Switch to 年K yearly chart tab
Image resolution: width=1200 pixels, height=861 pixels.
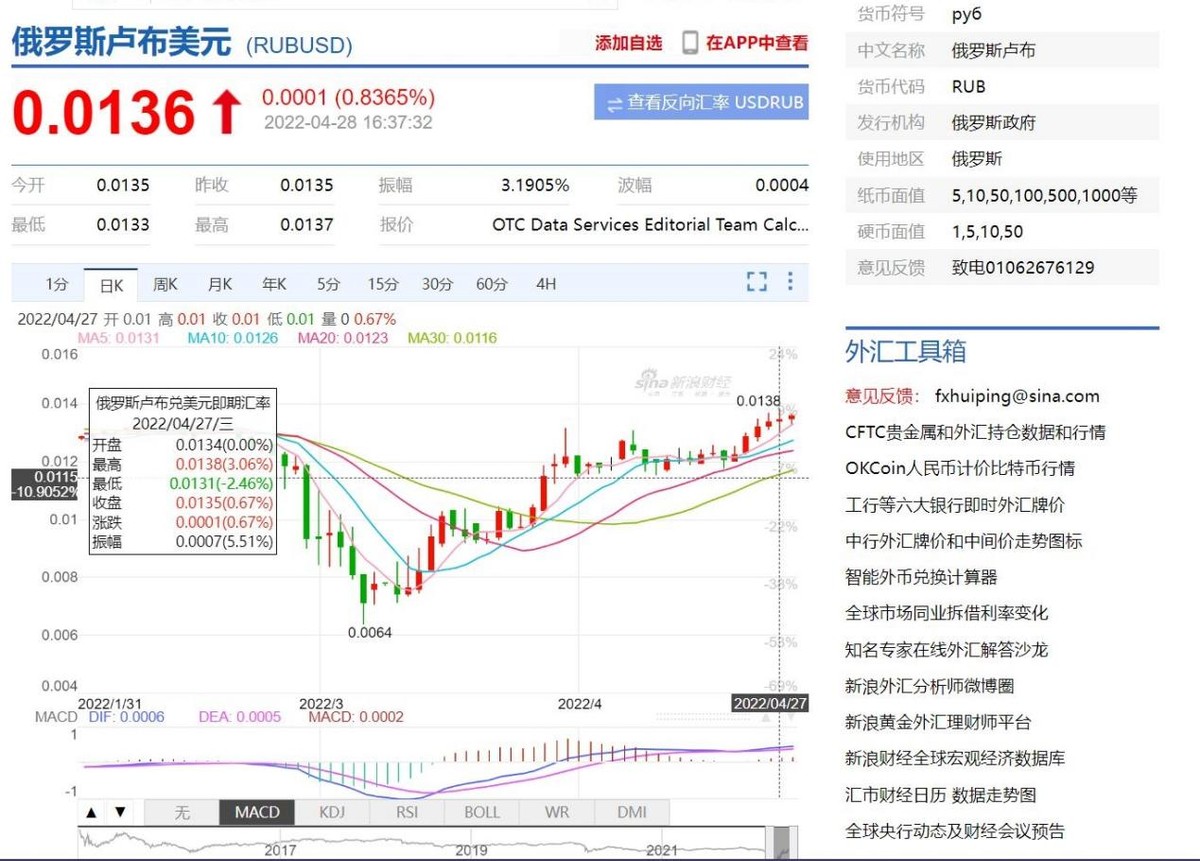click(x=274, y=284)
